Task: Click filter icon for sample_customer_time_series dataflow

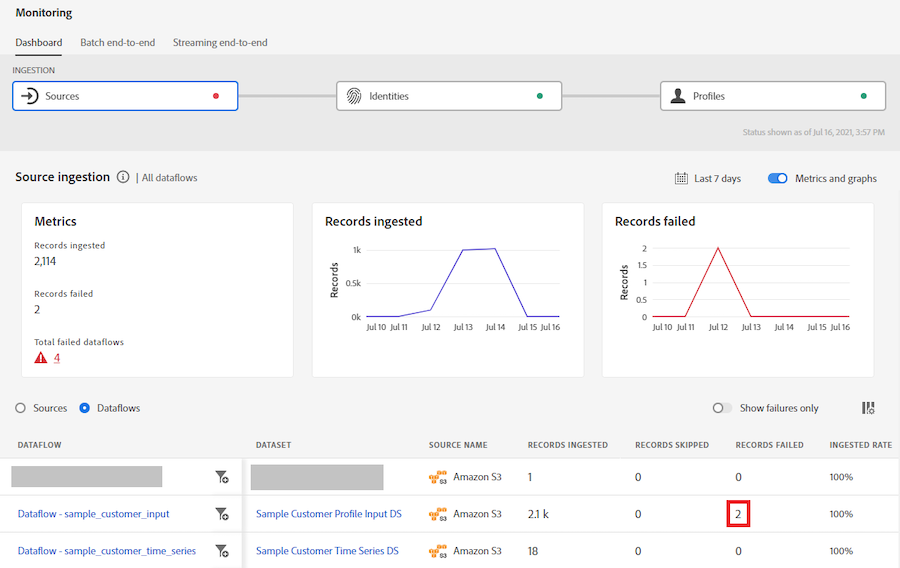Action: tap(222, 551)
